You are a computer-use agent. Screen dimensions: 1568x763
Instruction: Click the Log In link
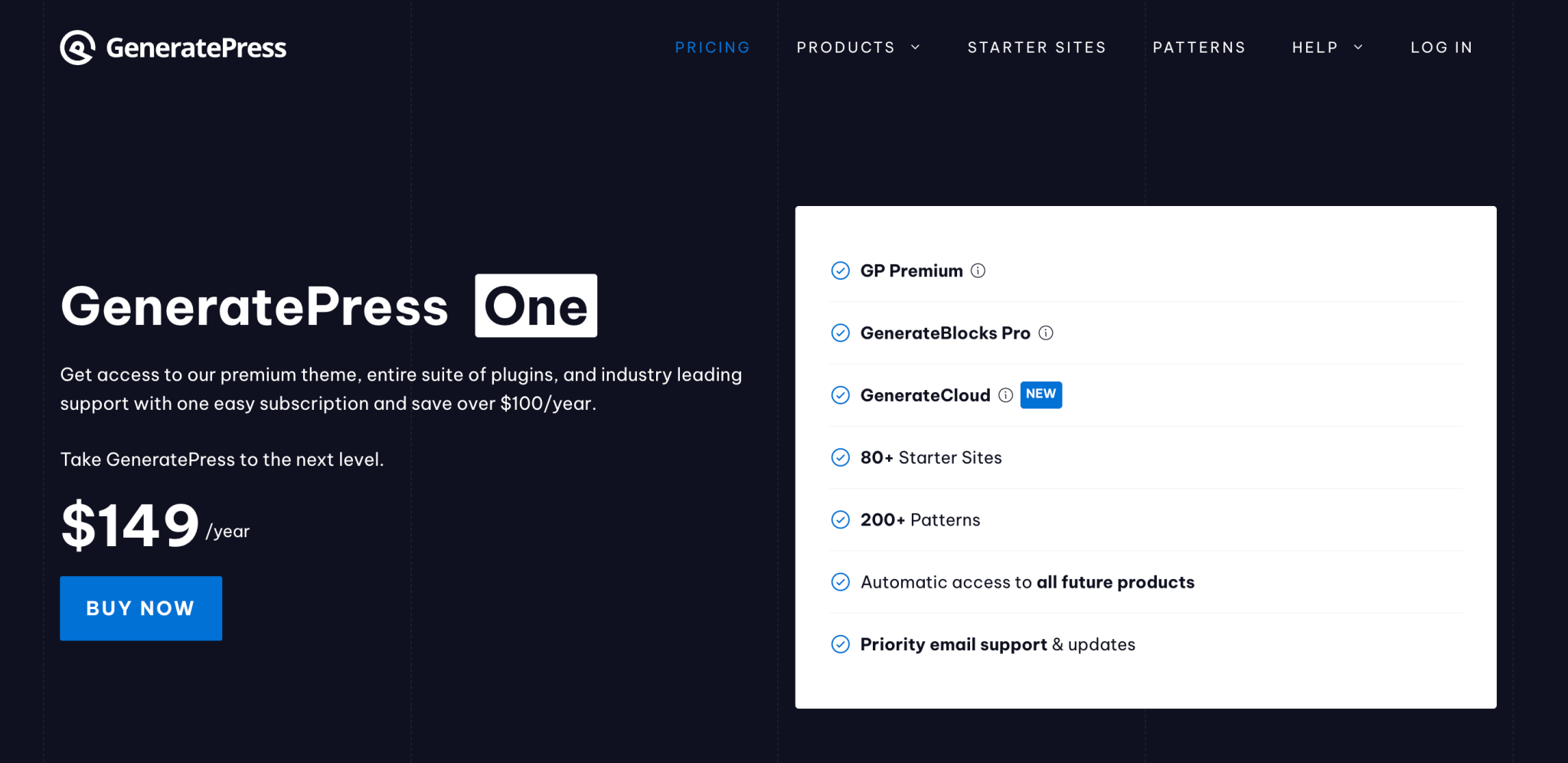point(1442,47)
